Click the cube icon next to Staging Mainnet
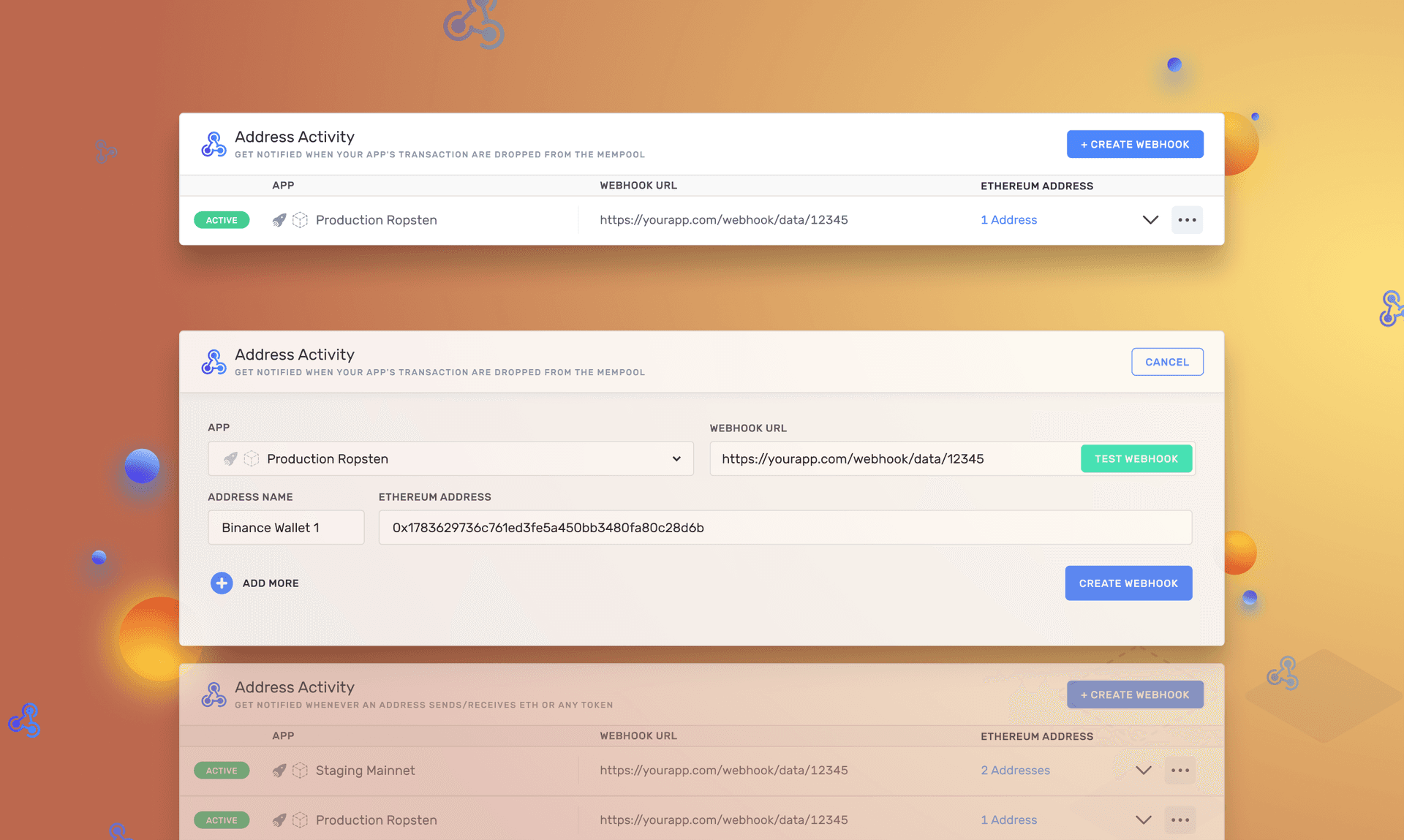This screenshot has height=840, width=1404. tap(300, 770)
